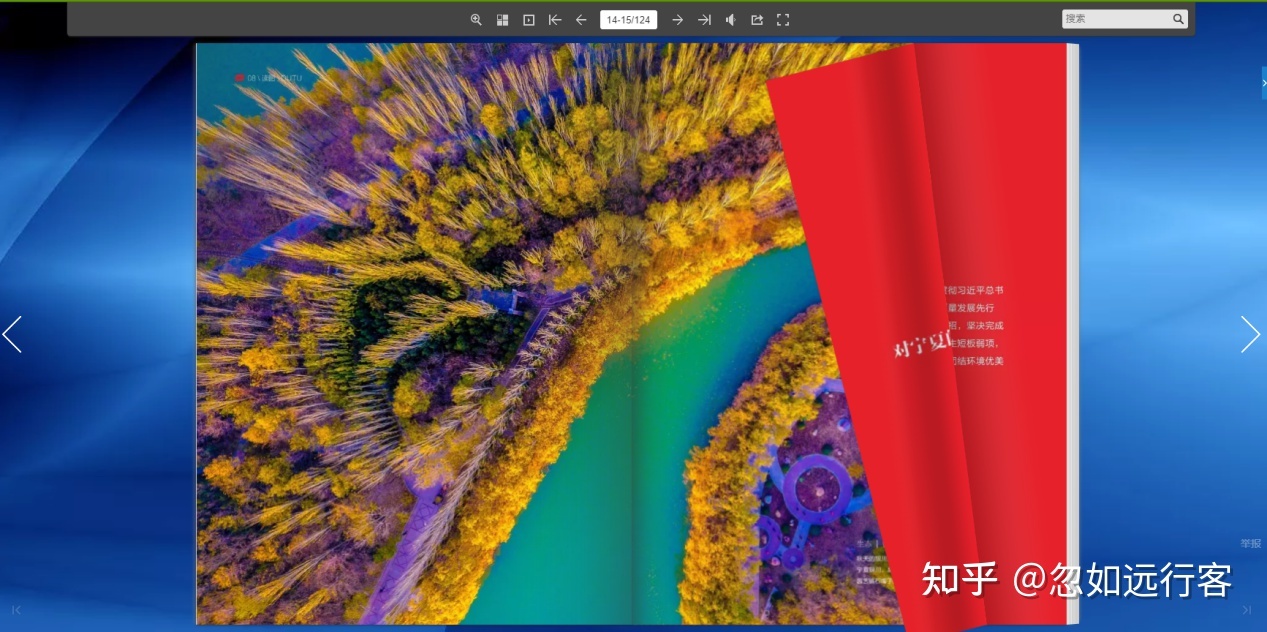The width and height of the screenshot is (1267, 632).
Task: Click bottom-left first page corner arrow
Action: tap(16, 610)
